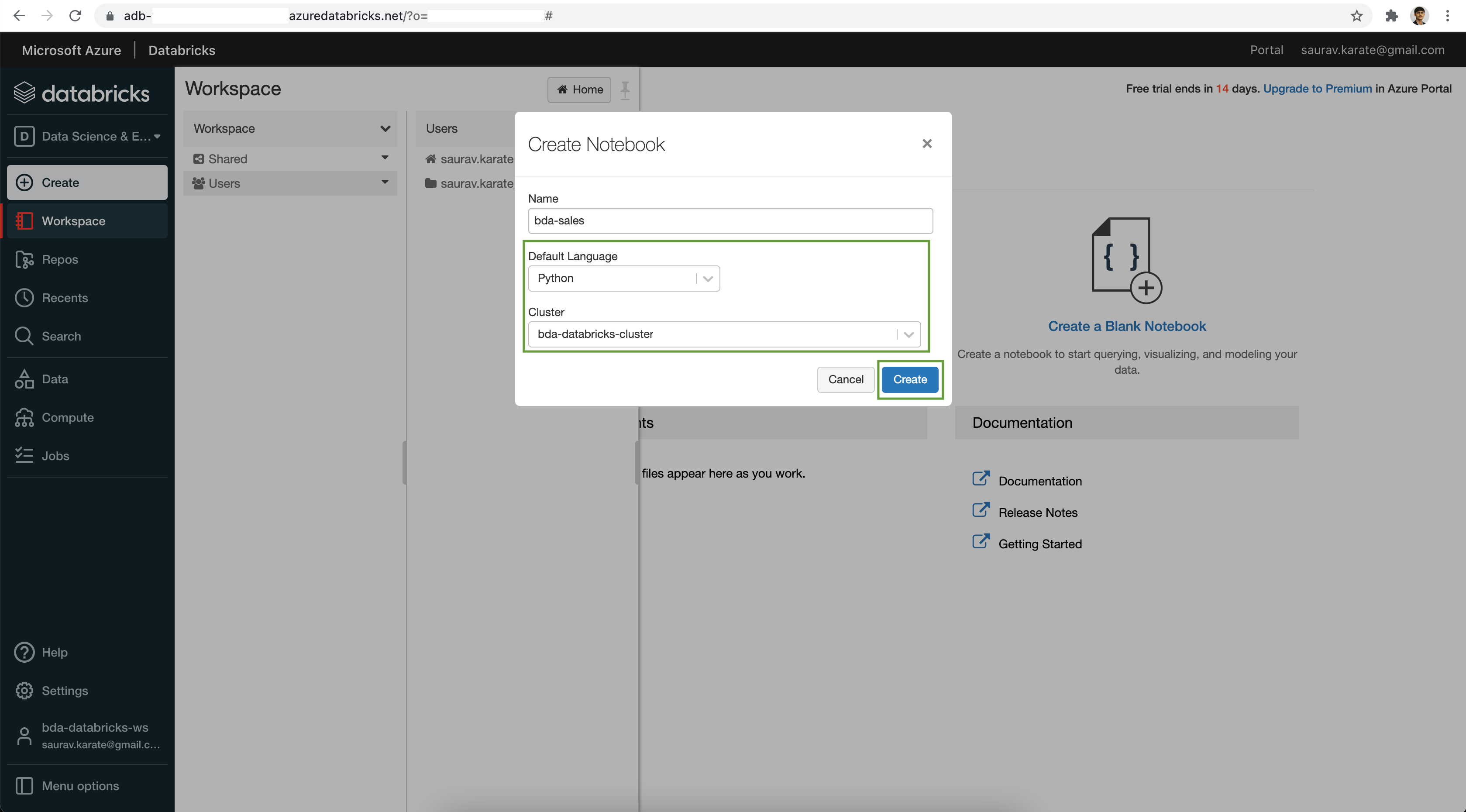Reload the page with the browser refresh icon

(x=75, y=15)
